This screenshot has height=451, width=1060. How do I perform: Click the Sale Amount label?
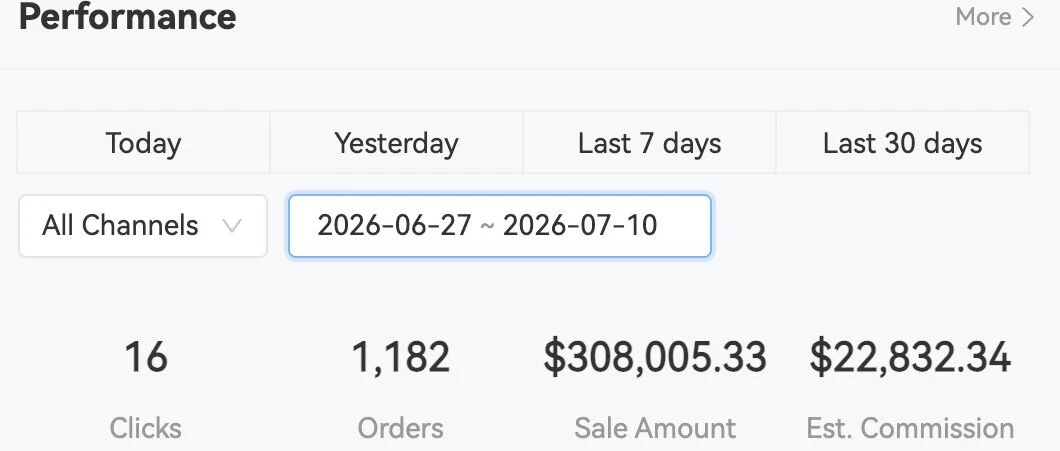(x=655, y=428)
